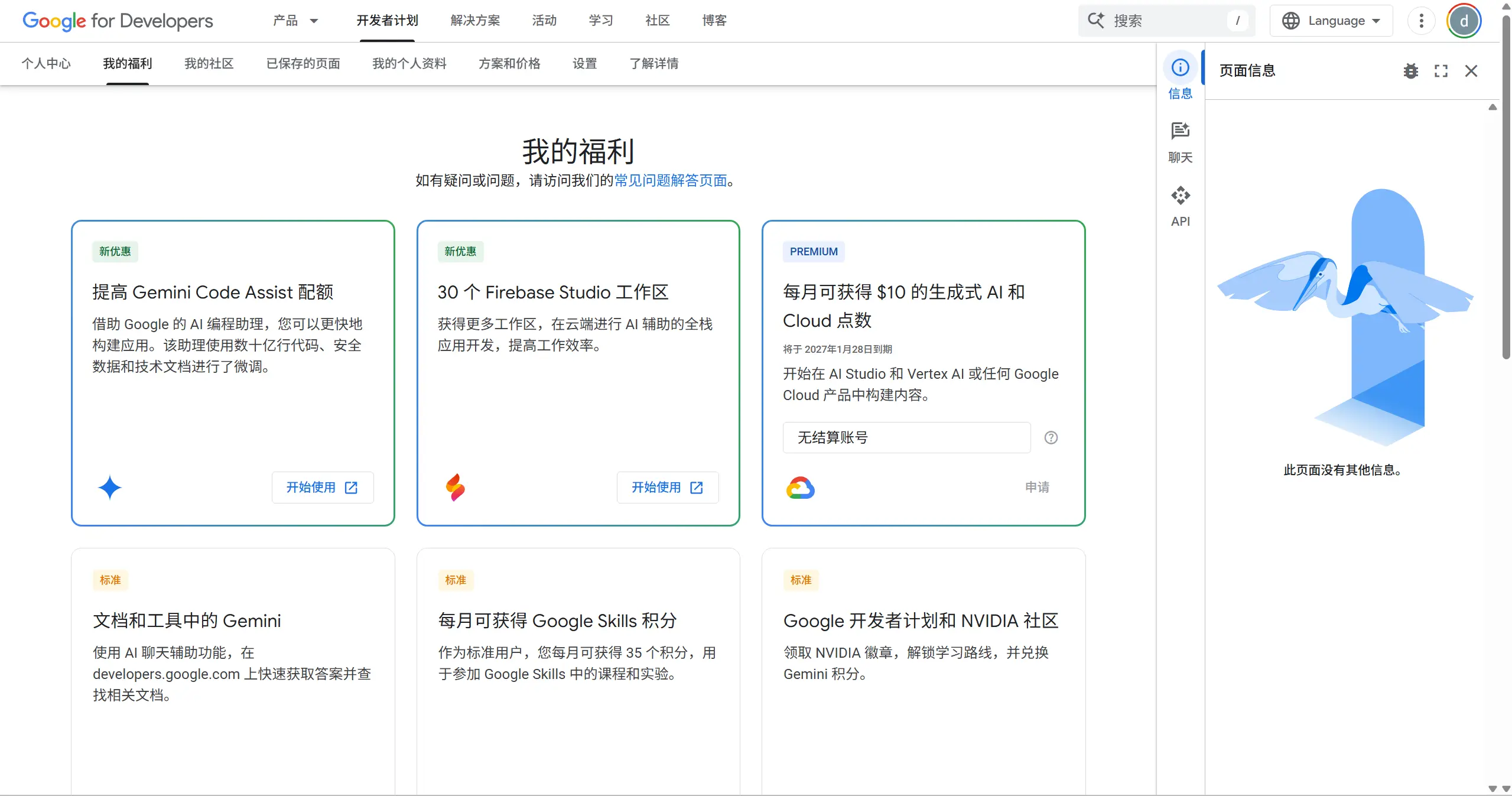
Task: Select 解决方案 in top navigation
Action: click(x=474, y=21)
